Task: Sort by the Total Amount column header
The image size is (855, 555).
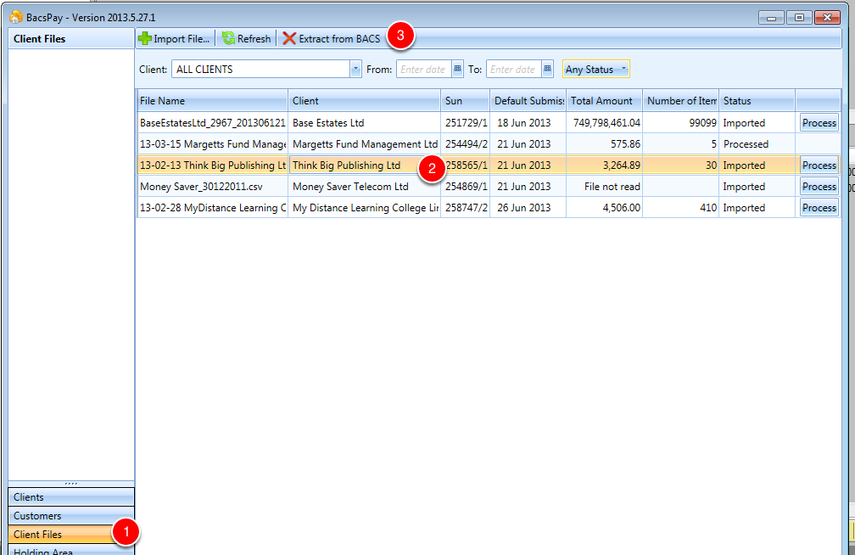Action: [x=604, y=101]
